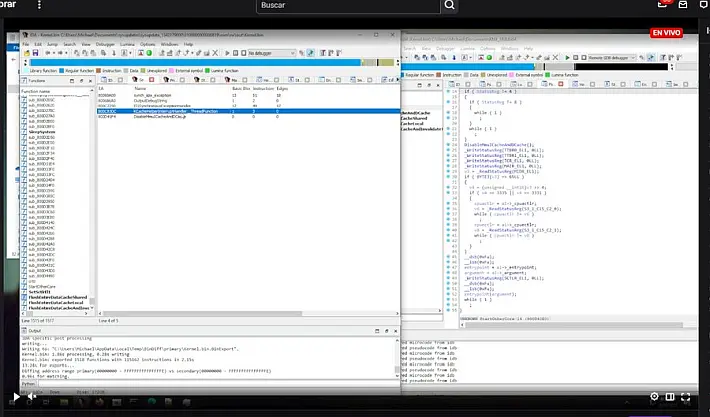Image resolution: width=710 pixels, height=417 pixels.
Task: Select FlushEntireDataCacheLocal in Functions list
Action: click(56, 302)
